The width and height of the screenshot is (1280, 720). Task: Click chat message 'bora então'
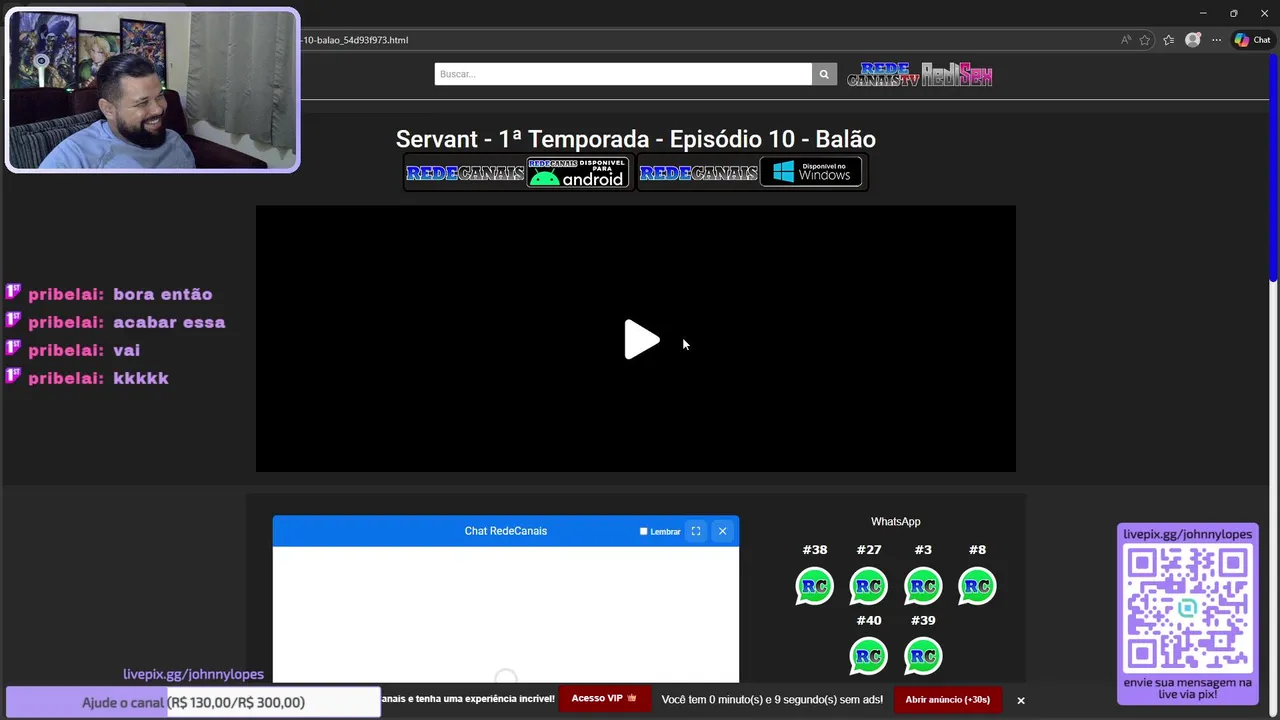[162, 294]
